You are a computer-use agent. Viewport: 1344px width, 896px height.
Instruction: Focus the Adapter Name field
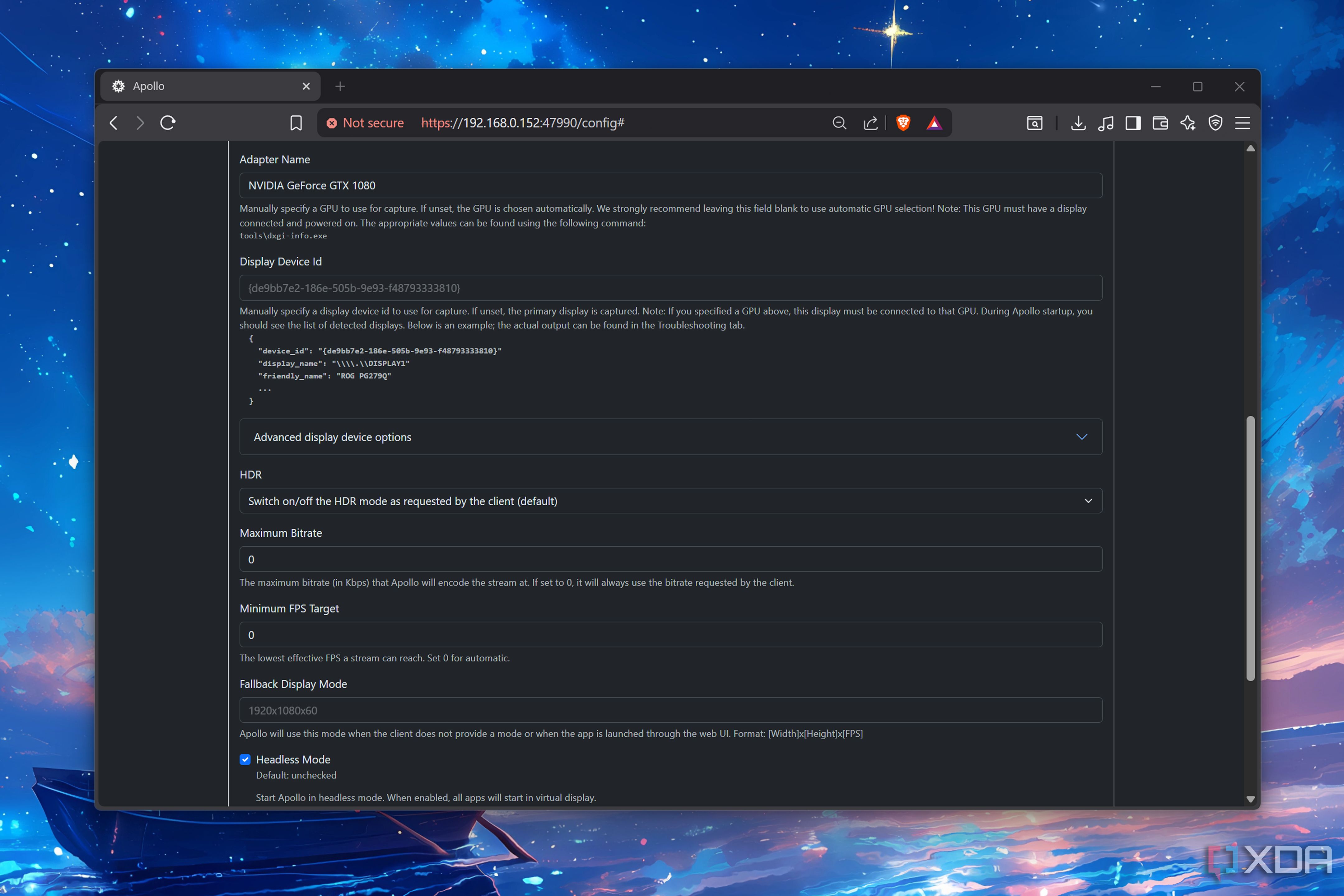click(x=671, y=186)
